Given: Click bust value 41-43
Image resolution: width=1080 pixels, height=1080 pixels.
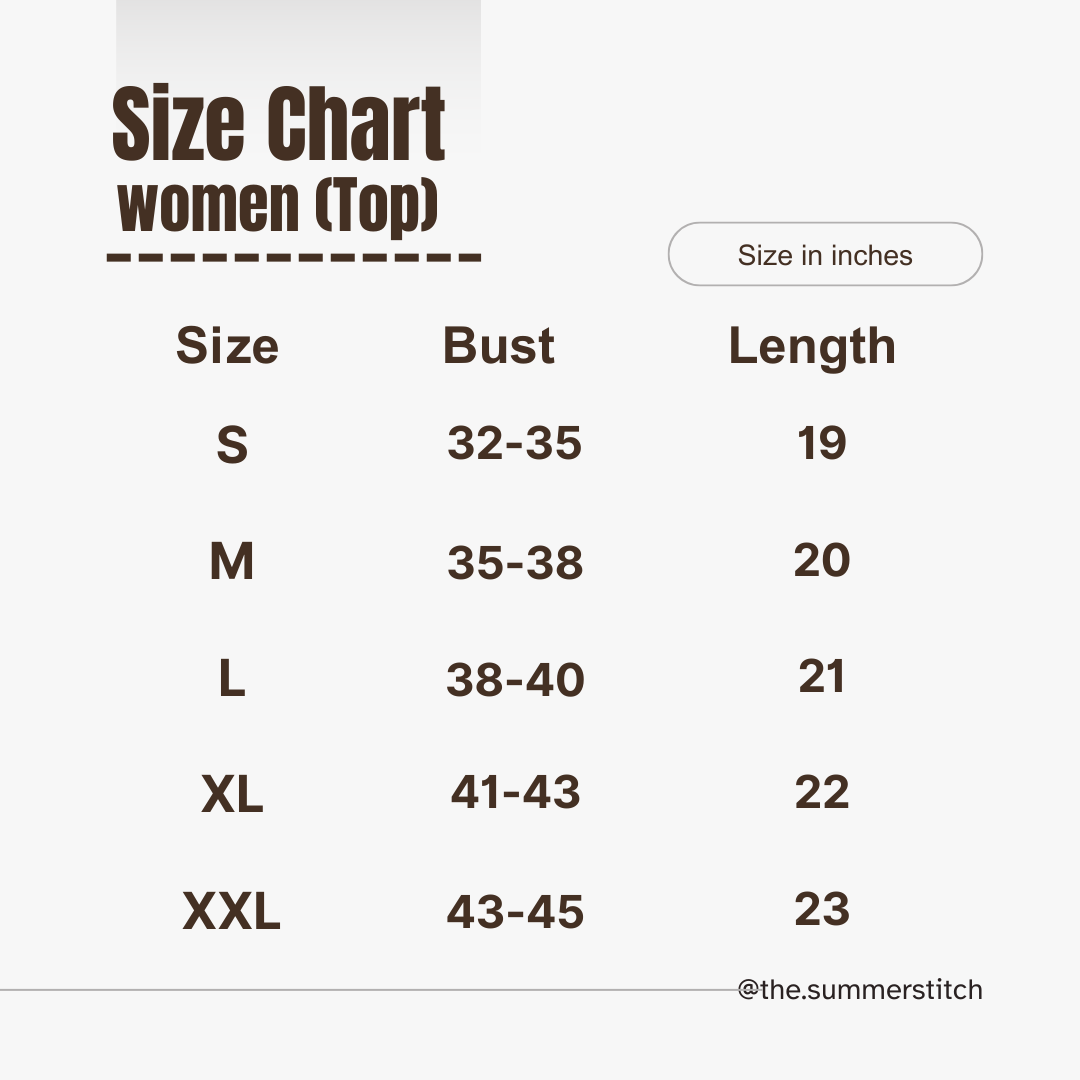Looking at the screenshot, I should pyautogui.click(x=515, y=791).
